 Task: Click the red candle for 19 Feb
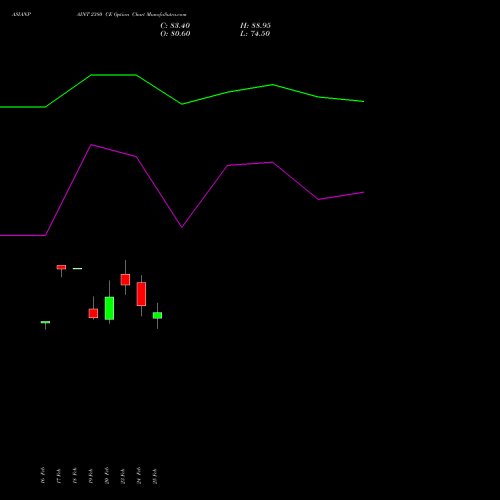point(93,313)
